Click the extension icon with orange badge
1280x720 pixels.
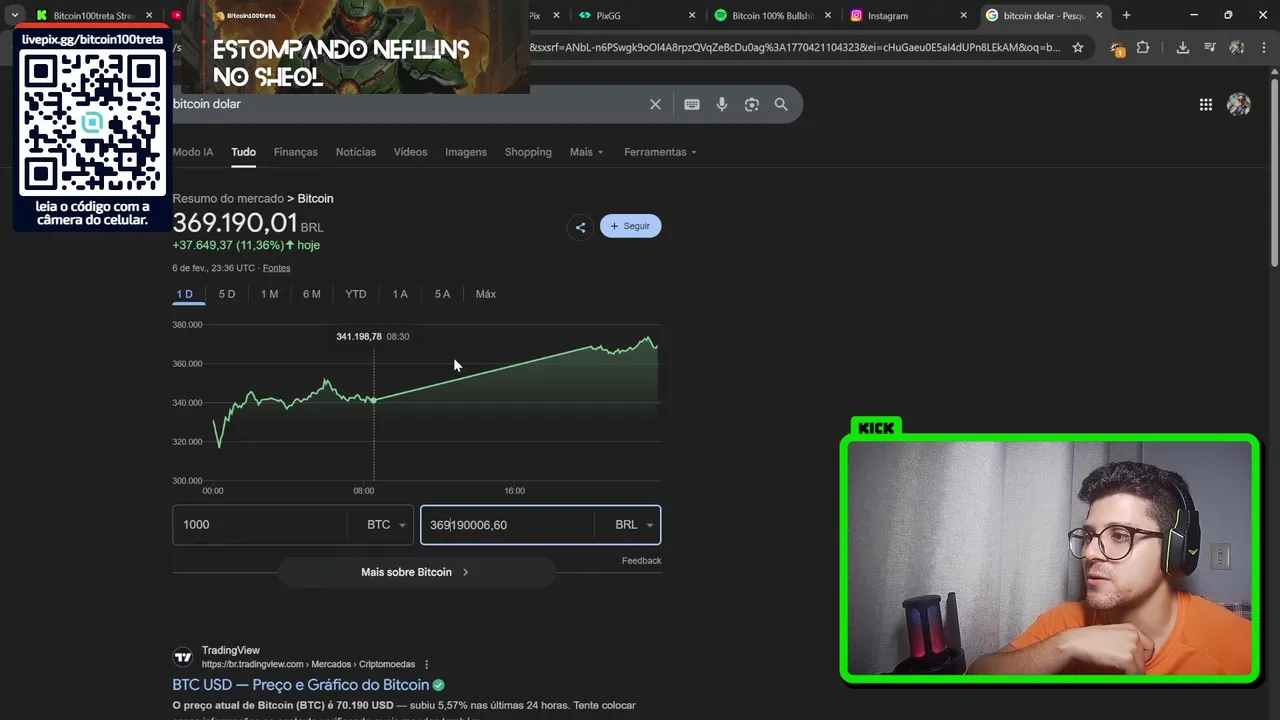pos(1118,48)
